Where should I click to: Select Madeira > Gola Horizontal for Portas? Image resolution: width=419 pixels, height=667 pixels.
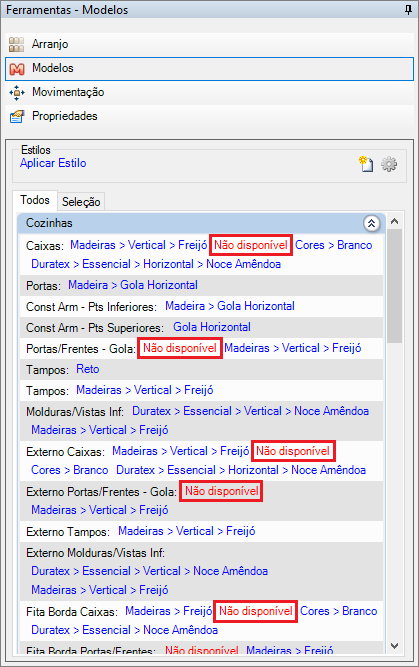click(x=133, y=285)
